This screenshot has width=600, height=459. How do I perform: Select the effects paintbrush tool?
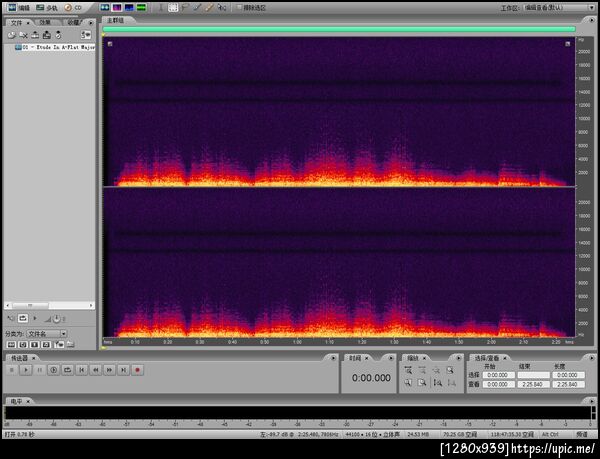click(197, 7)
